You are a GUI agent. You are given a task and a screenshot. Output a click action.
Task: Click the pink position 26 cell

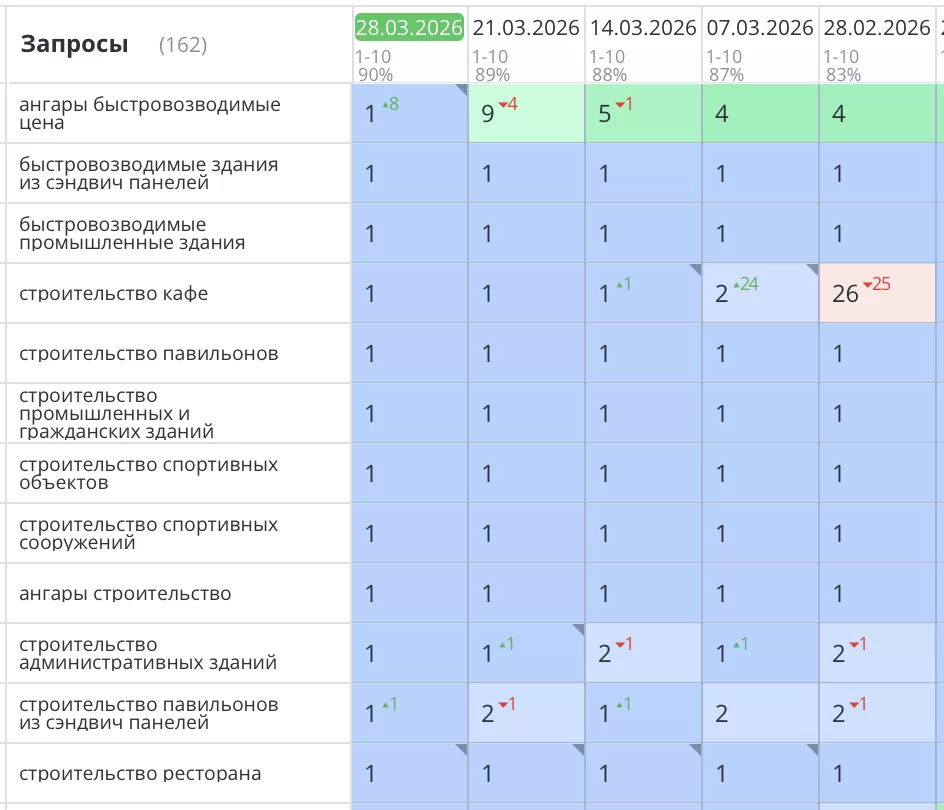[877, 294]
